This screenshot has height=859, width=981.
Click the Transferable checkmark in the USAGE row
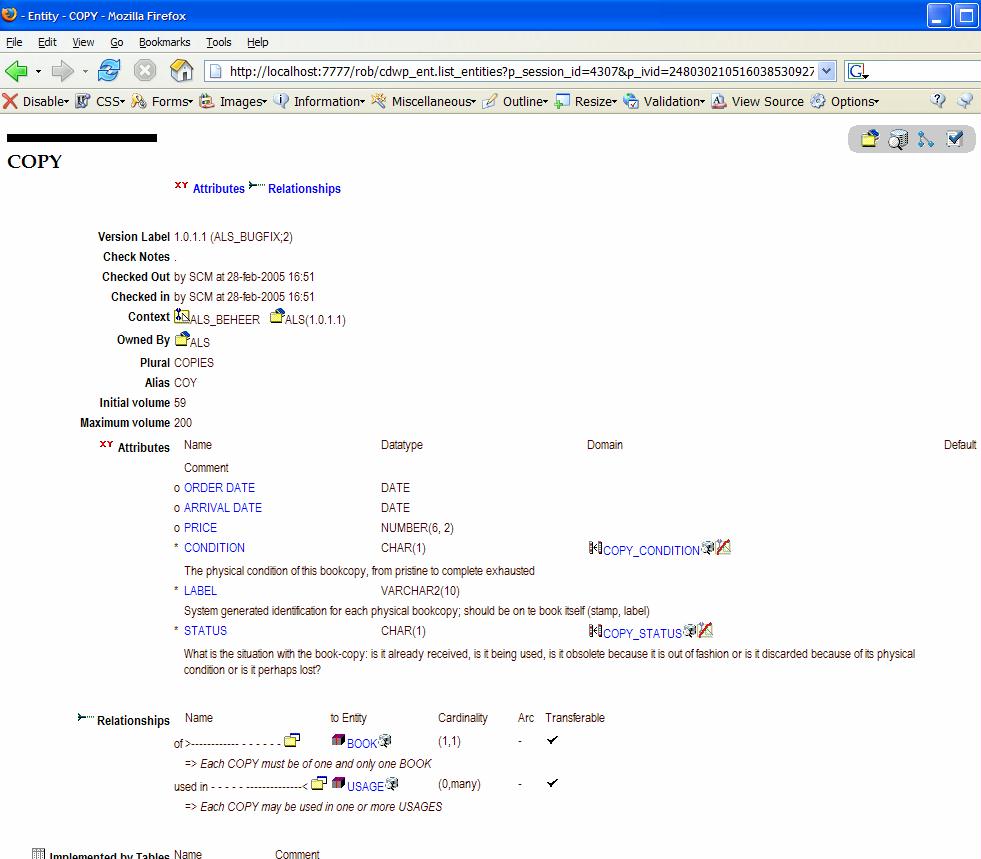coord(552,783)
